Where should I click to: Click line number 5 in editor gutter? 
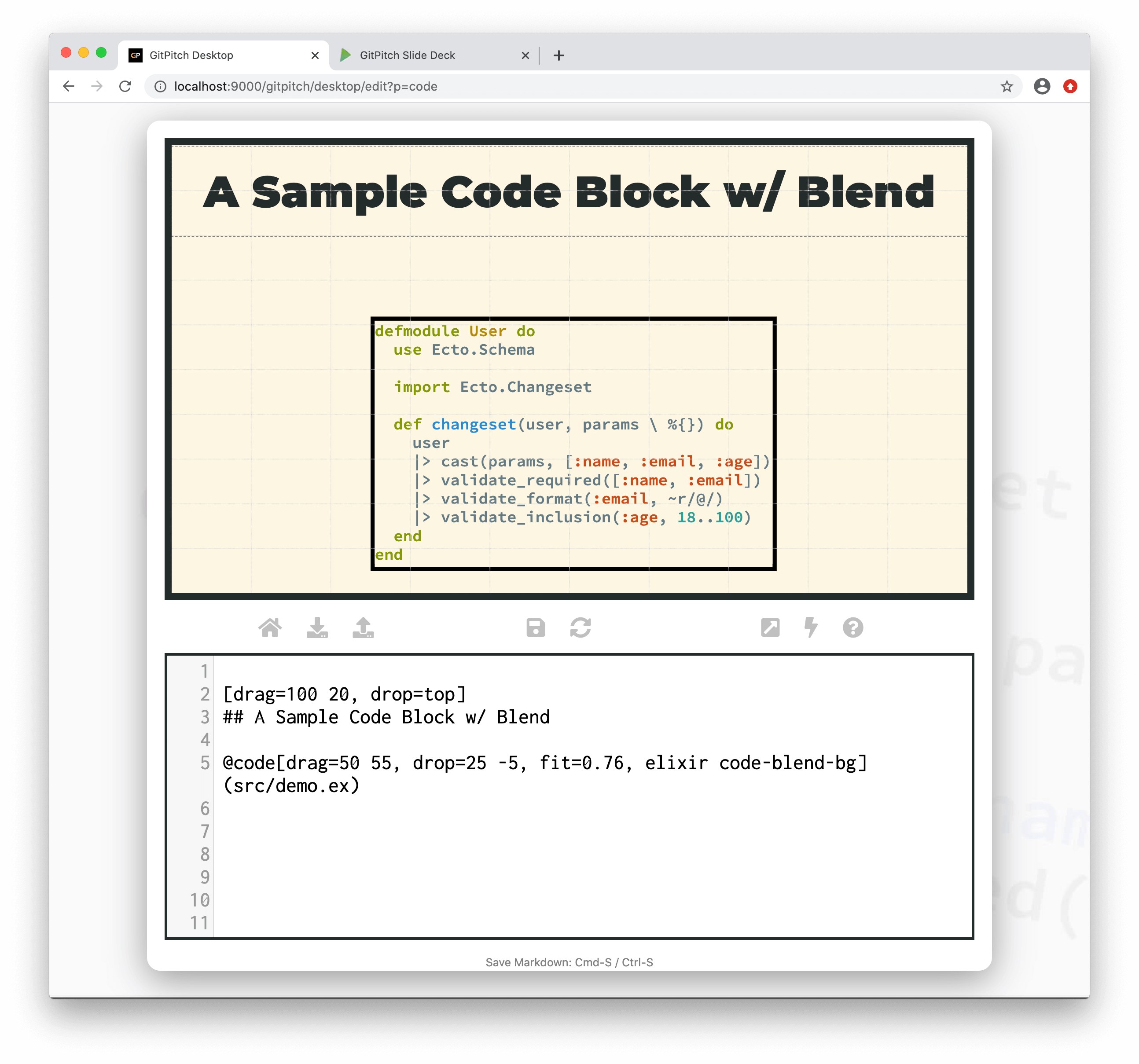tap(205, 763)
